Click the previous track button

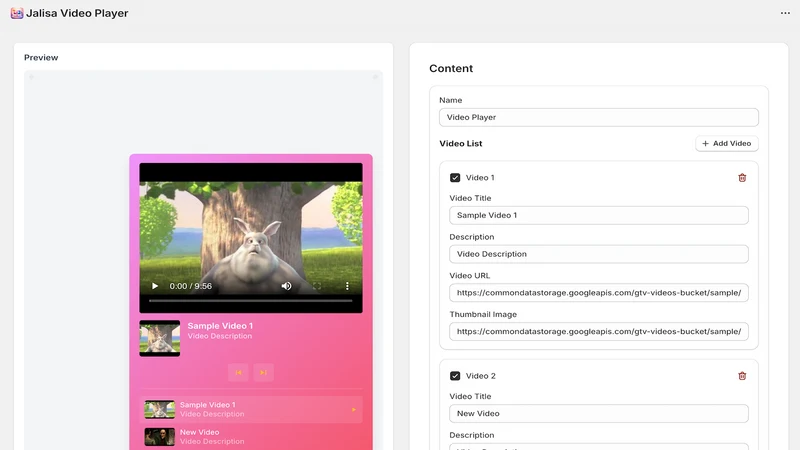pos(238,372)
